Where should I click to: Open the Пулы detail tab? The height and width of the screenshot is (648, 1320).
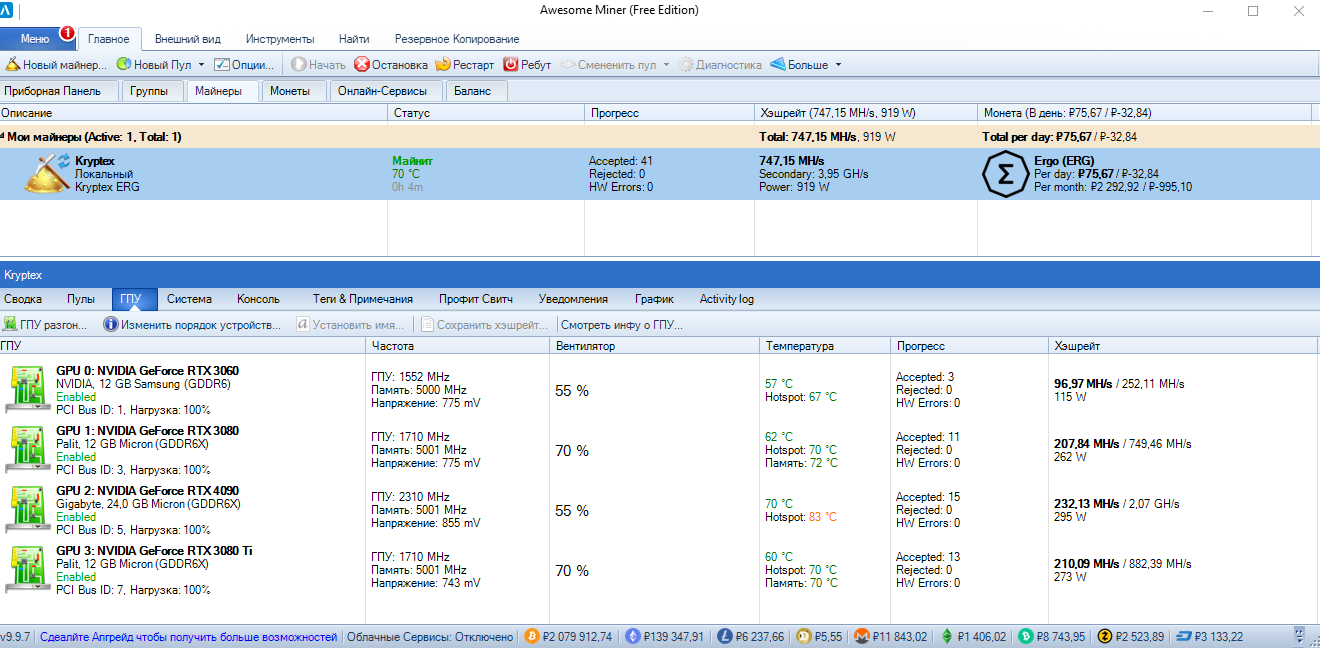(x=81, y=298)
